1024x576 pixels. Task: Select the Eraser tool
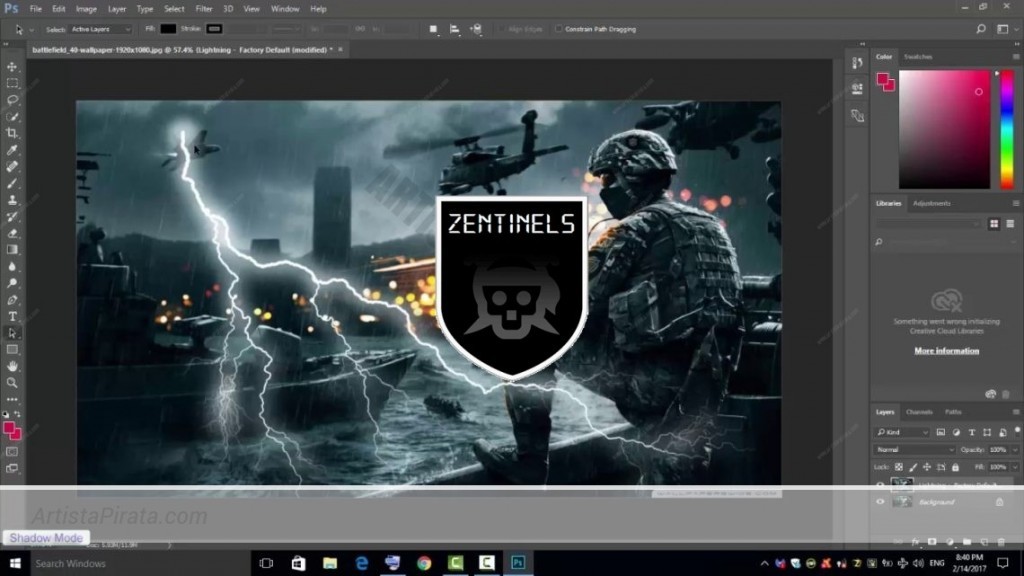(x=12, y=233)
